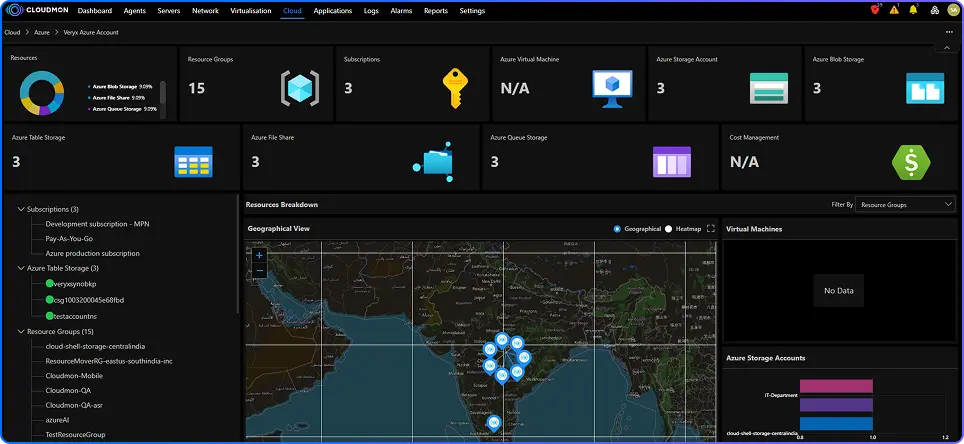964x444 pixels.
Task: Open the Network menu
Action: click(205, 10)
